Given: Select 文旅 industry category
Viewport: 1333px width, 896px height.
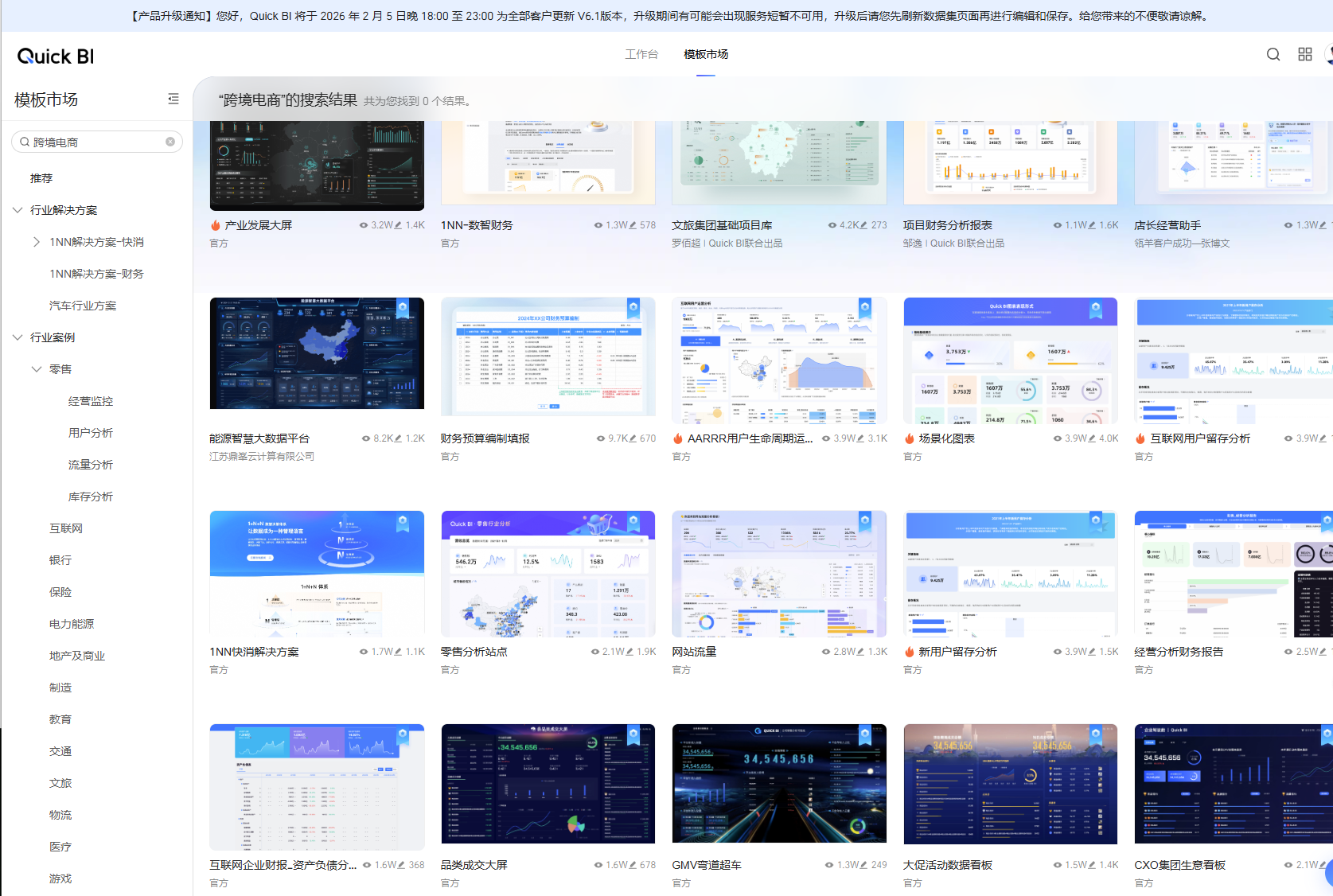Looking at the screenshot, I should pyautogui.click(x=60, y=783).
